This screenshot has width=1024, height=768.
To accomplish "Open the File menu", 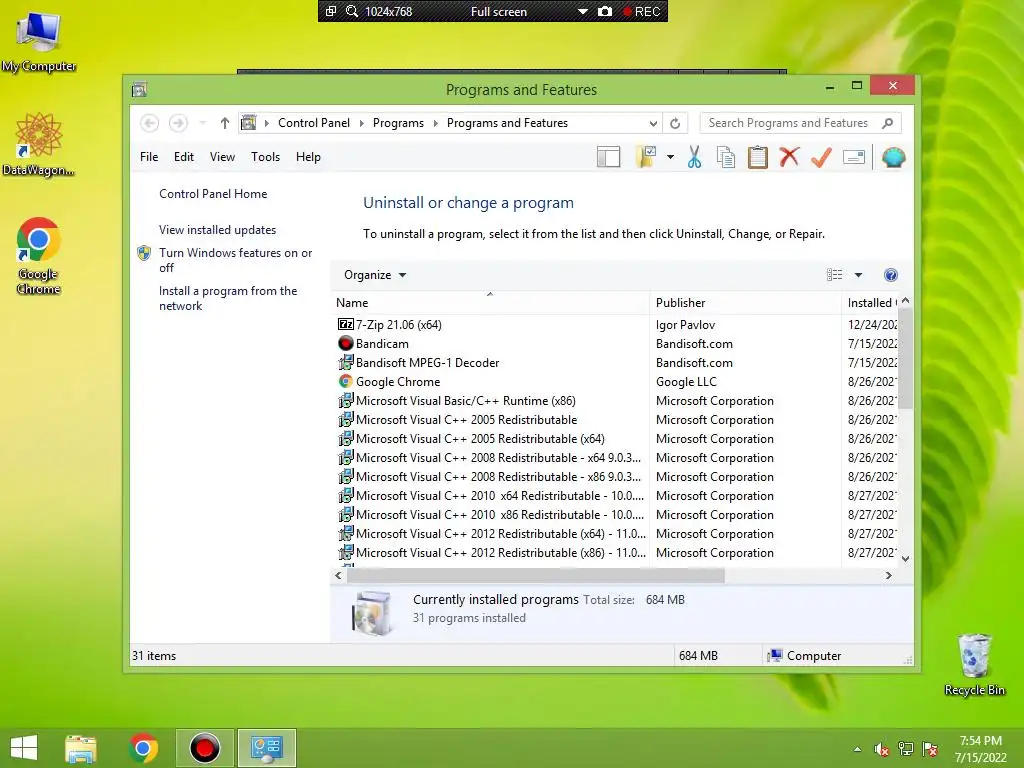I will click(149, 157).
